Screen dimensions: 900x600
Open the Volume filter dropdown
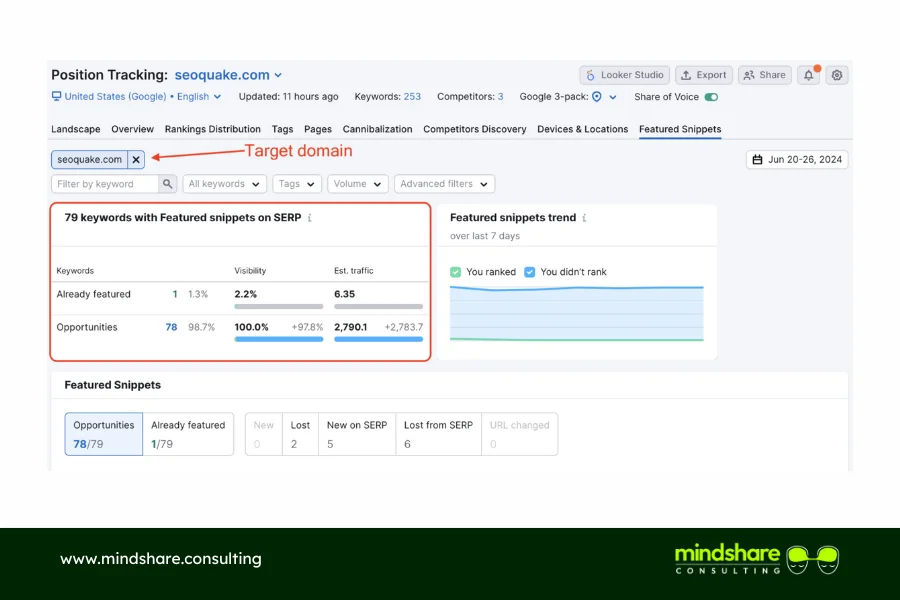358,184
